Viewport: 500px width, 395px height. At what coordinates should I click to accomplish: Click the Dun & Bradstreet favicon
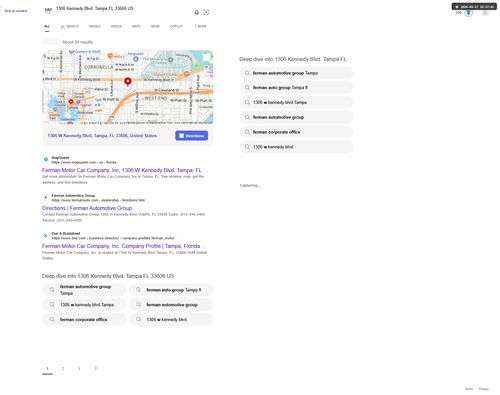pos(46,235)
